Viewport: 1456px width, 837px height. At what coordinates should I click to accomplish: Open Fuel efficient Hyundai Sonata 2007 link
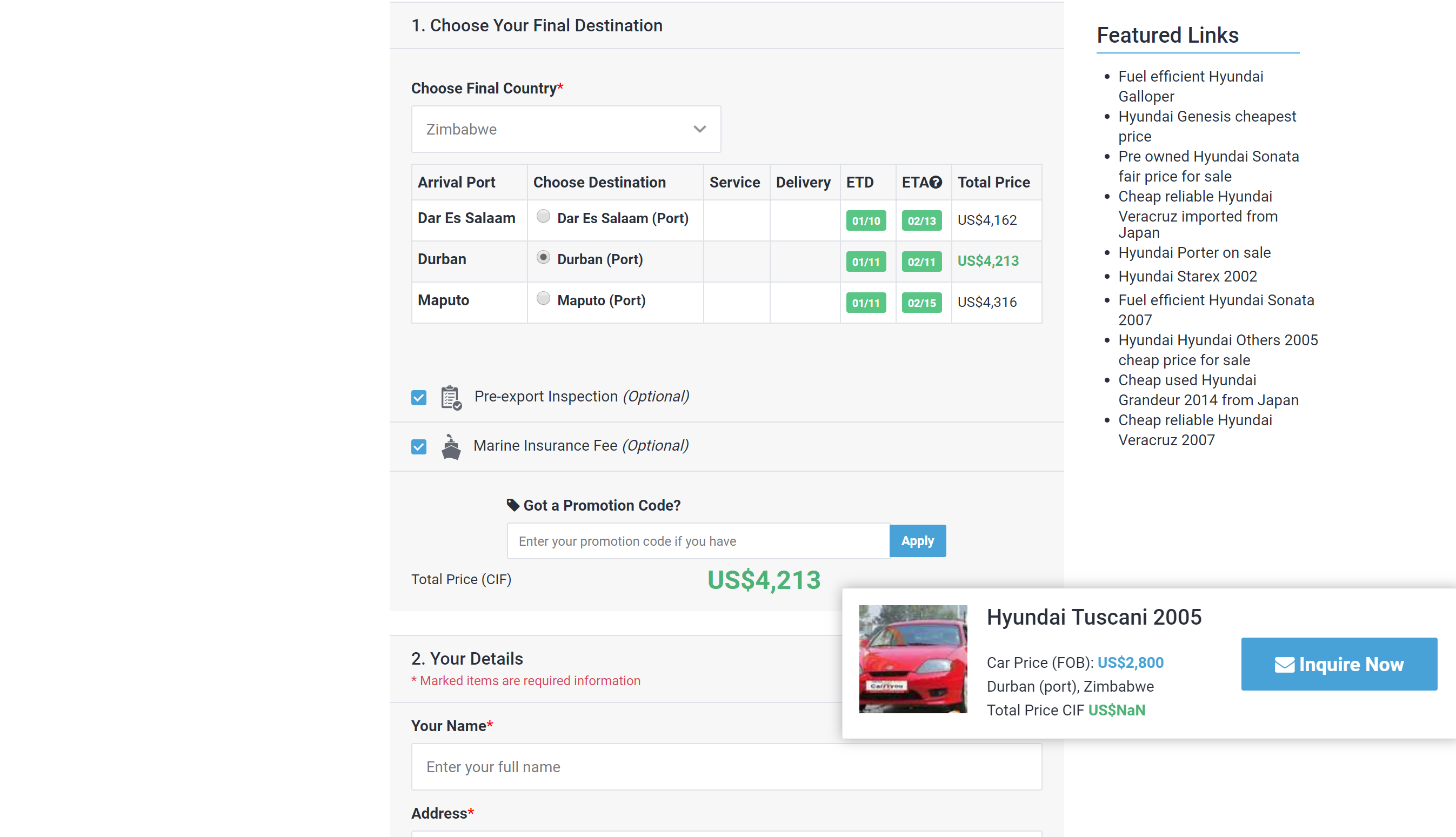pyautogui.click(x=1215, y=310)
